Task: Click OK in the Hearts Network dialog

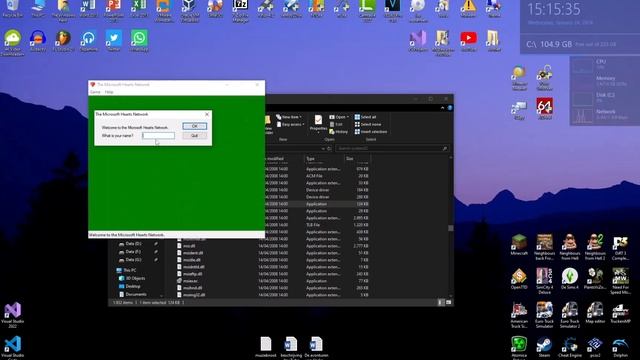Action: tap(194, 126)
